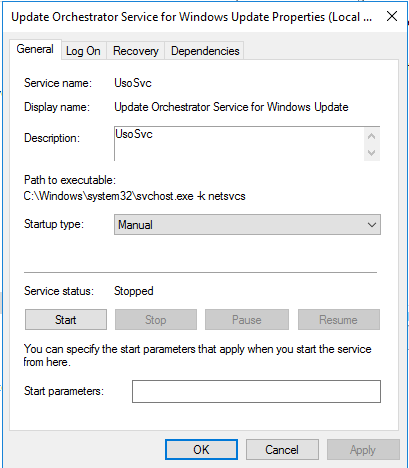The height and width of the screenshot is (468, 409).
Task: Start the UsoSvc service
Action: 66,320
